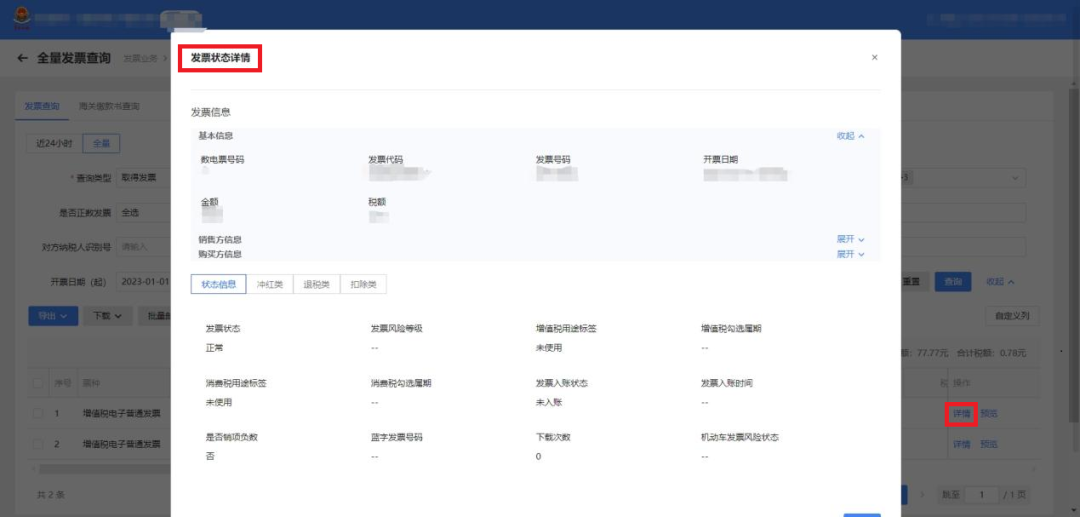Click the 共 2 条 record count

click(x=50, y=494)
